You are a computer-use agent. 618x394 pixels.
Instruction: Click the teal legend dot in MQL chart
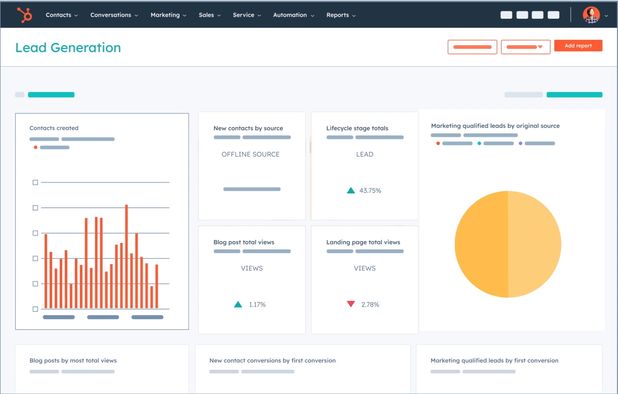(479, 143)
